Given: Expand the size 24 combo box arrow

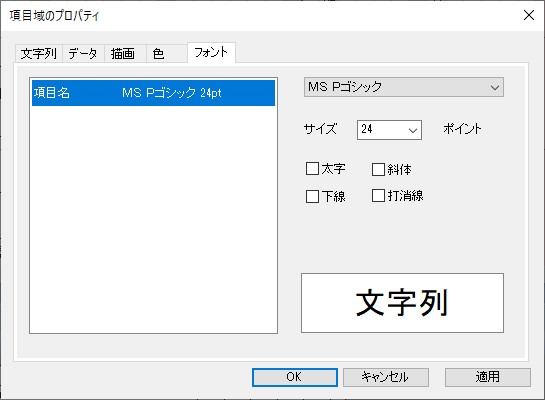Looking at the screenshot, I should 413,130.
